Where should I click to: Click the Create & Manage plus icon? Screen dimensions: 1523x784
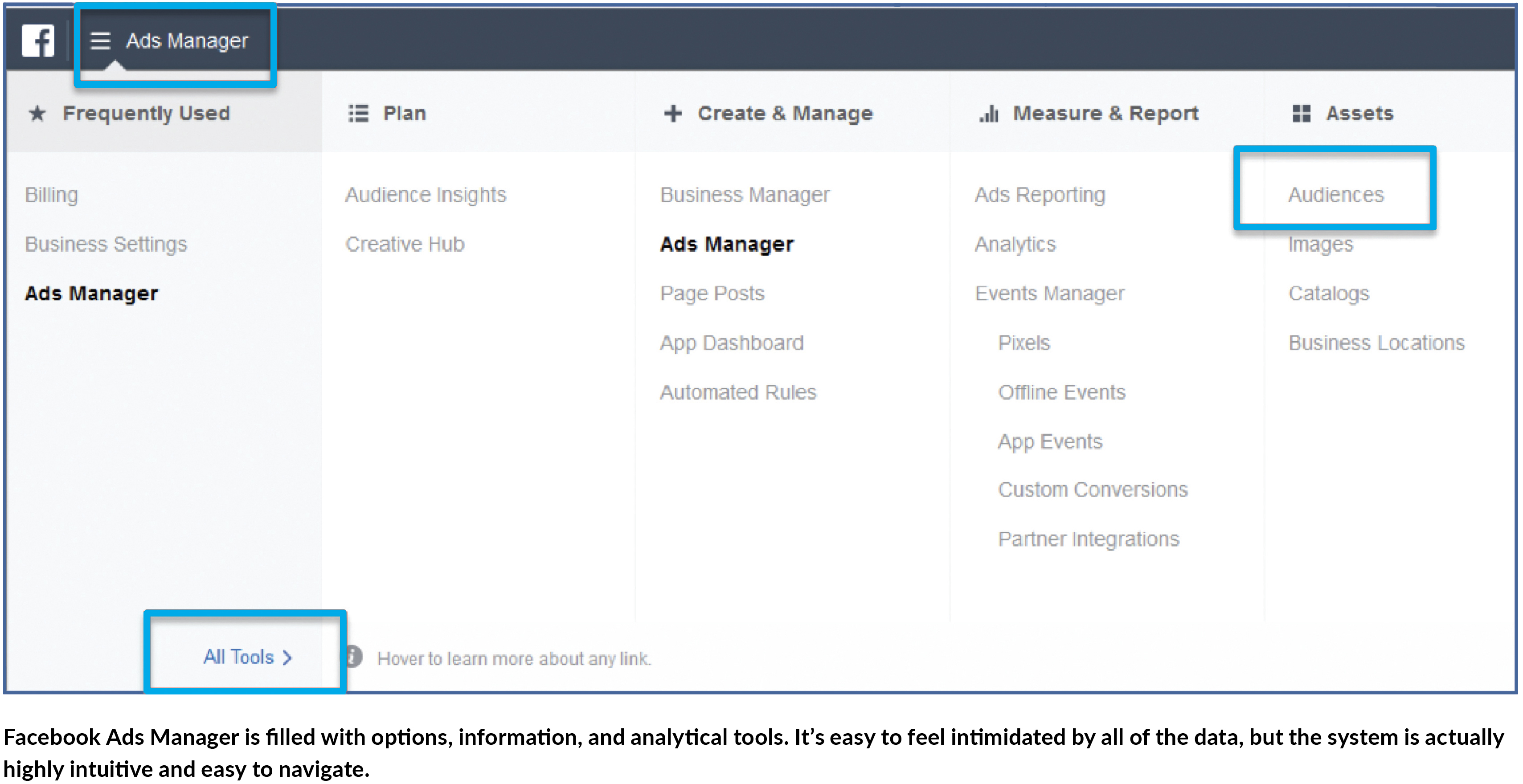[x=673, y=113]
